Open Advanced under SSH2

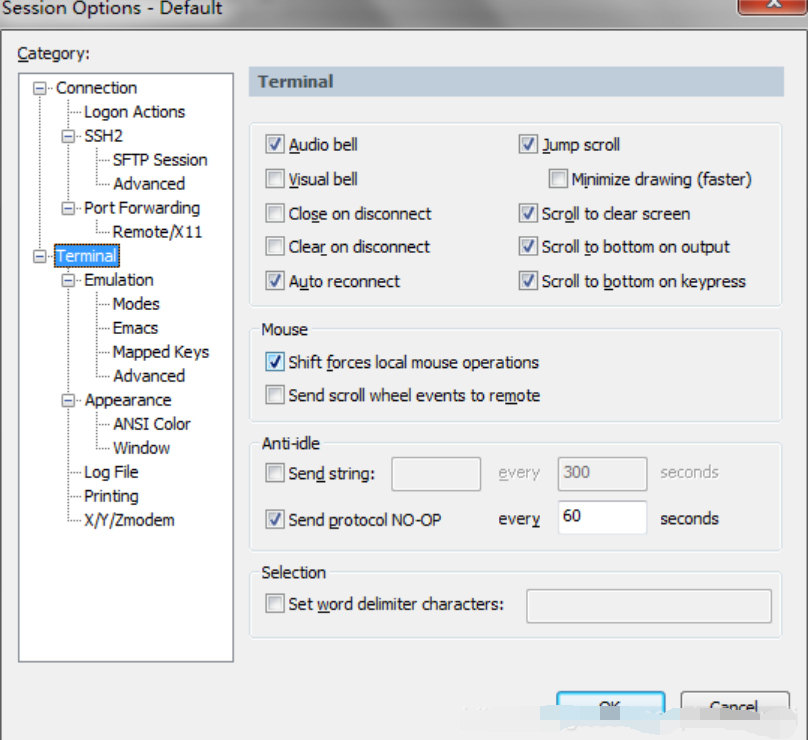click(149, 184)
